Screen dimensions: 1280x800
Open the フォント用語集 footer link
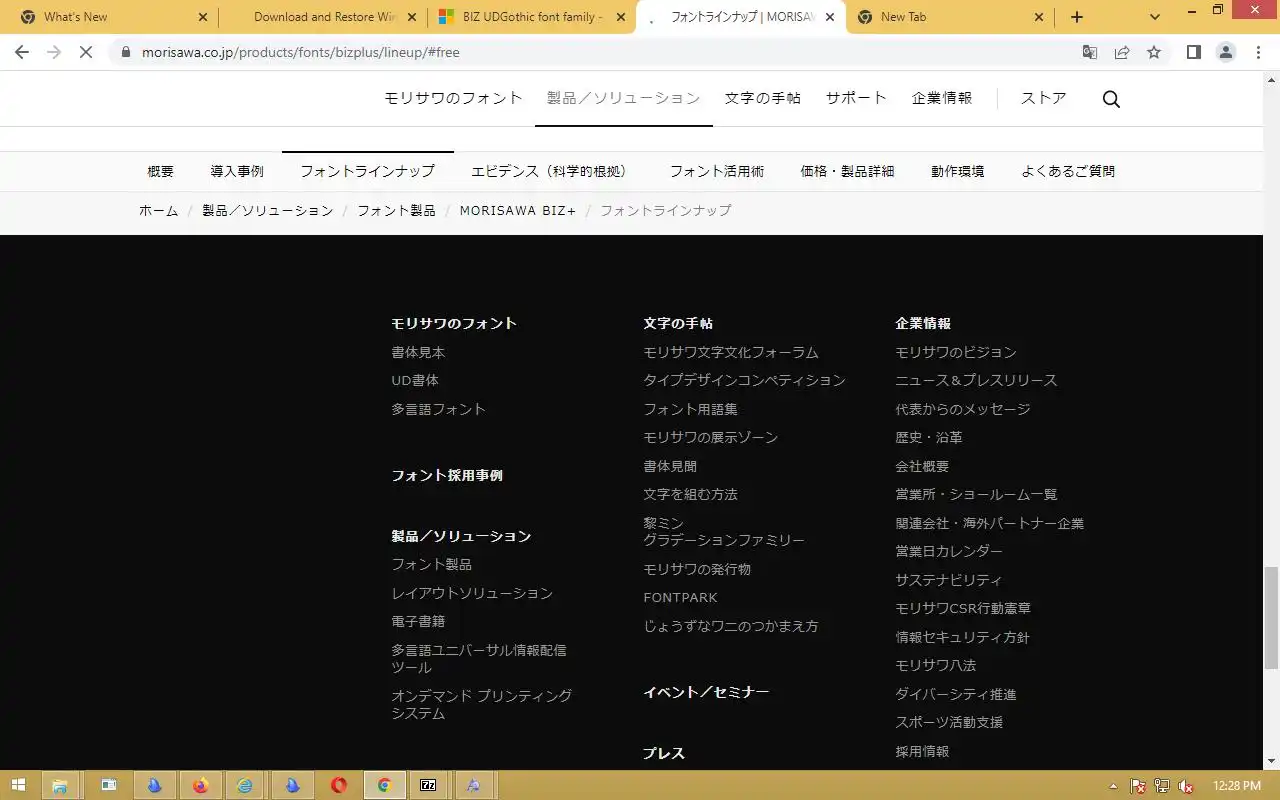[x=690, y=409]
